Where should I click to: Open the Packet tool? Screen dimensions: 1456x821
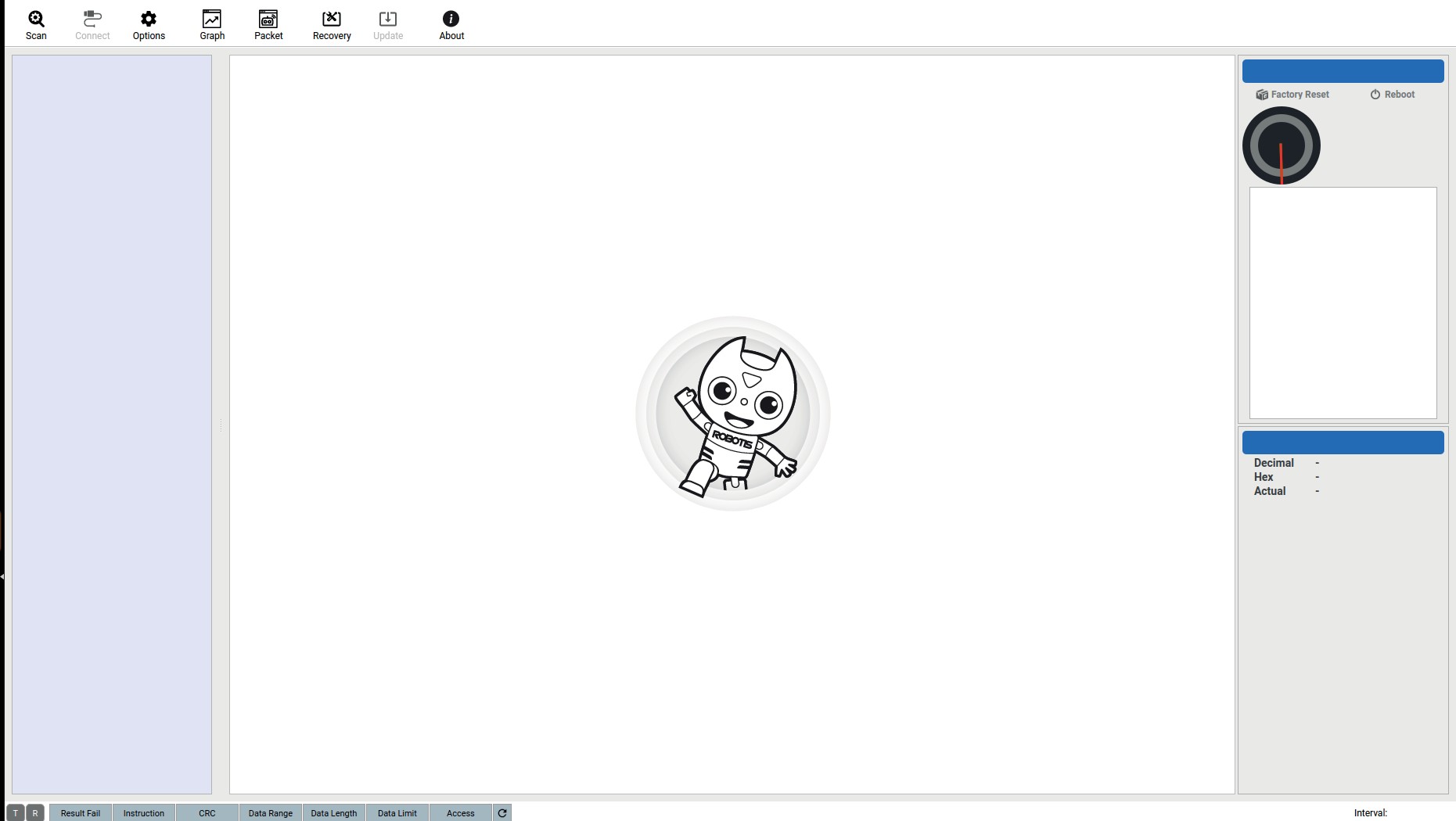click(268, 24)
